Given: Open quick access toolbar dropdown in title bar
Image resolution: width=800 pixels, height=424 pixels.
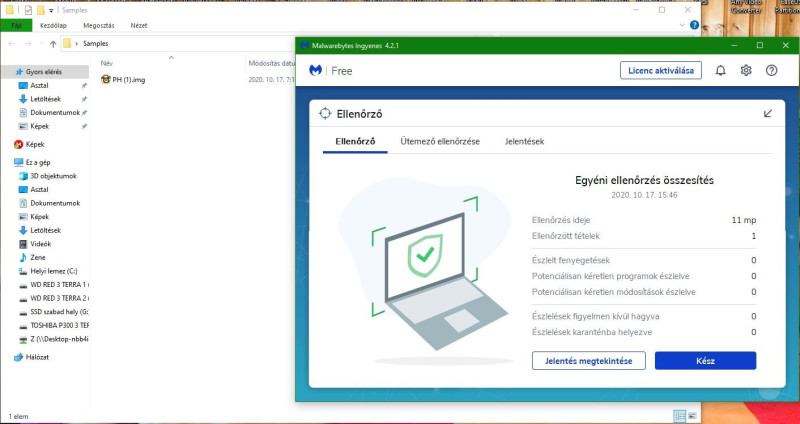Looking at the screenshot, I should click(51, 10).
